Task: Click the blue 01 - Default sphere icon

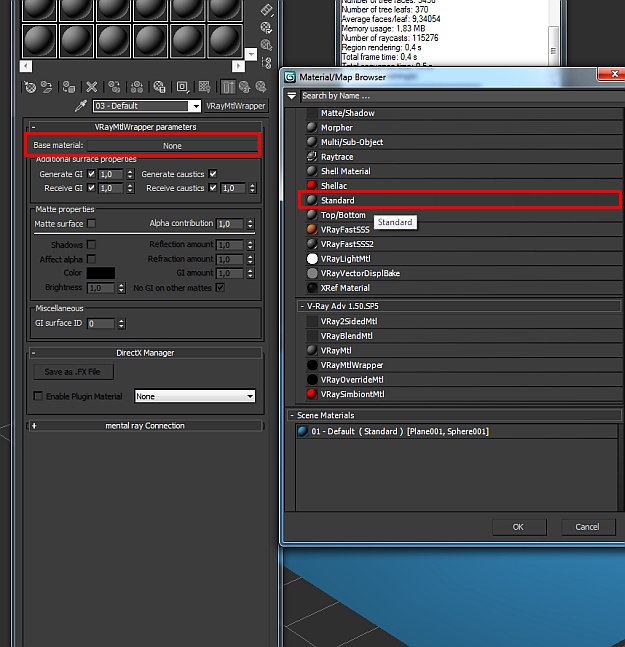Action: click(303, 431)
